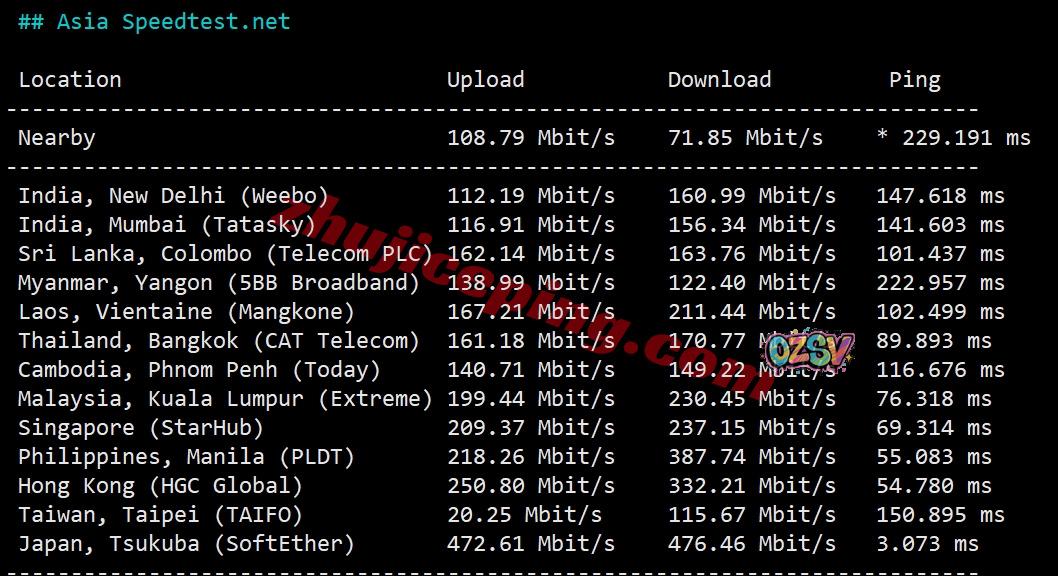The height and width of the screenshot is (576, 1058).
Task: Click the India, Mumbai (Tatasky) entry
Action: click(167, 225)
